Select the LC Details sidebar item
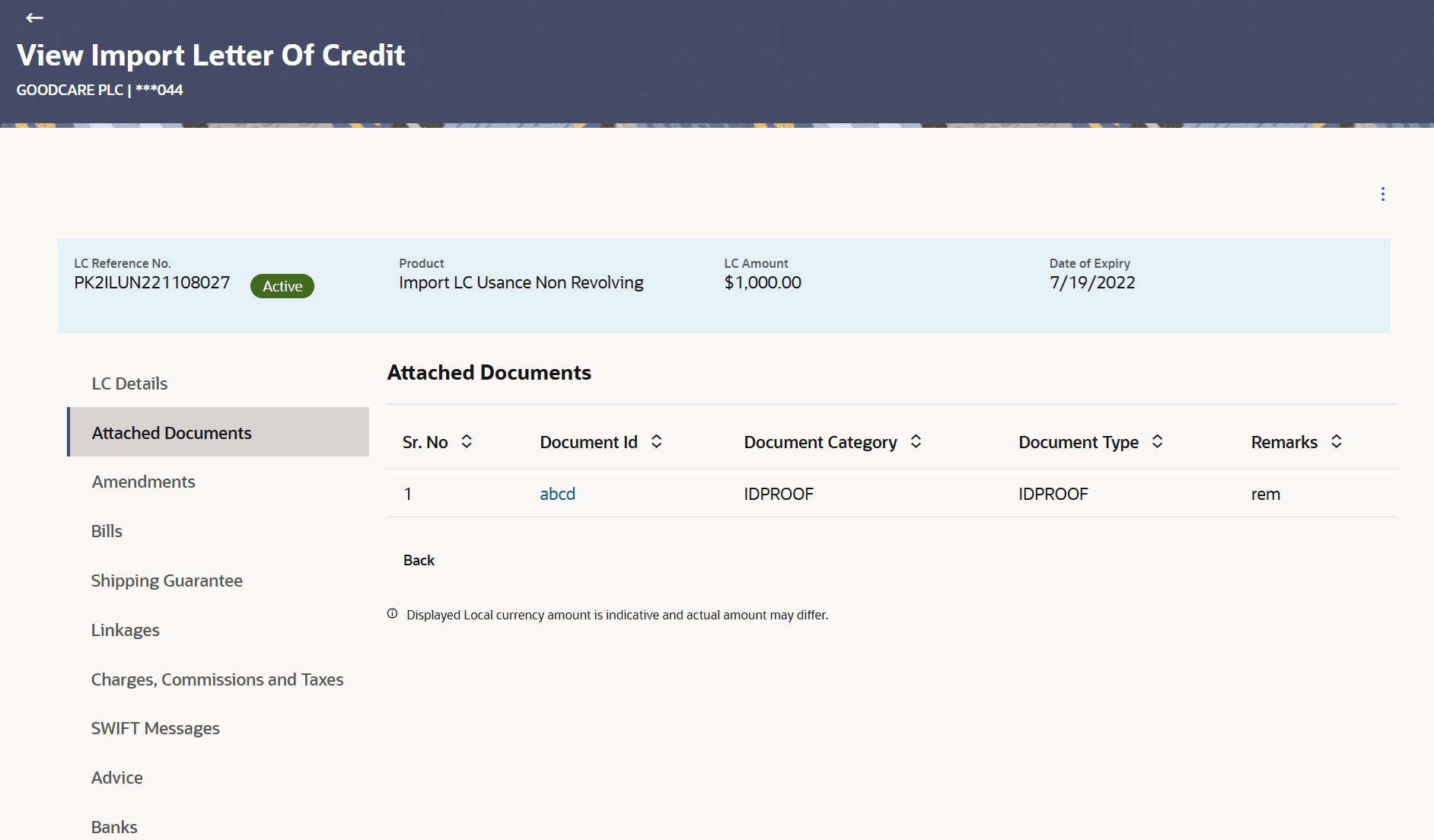This screenshot has height=840, width=1434. (129, 383)
